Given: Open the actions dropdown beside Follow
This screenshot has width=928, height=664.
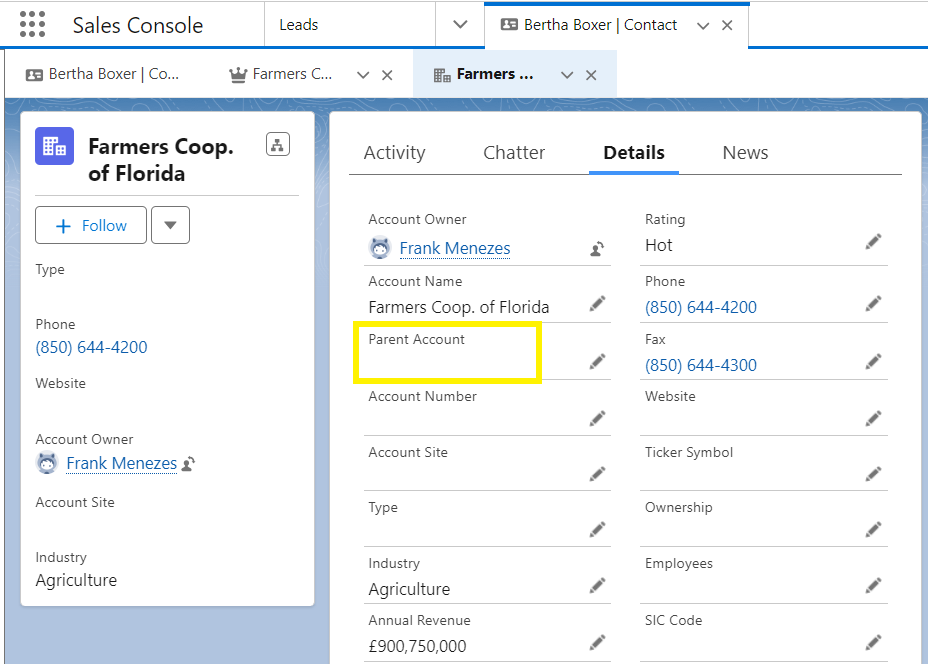Looking at the screenshot, I should [x=170, y=225].
